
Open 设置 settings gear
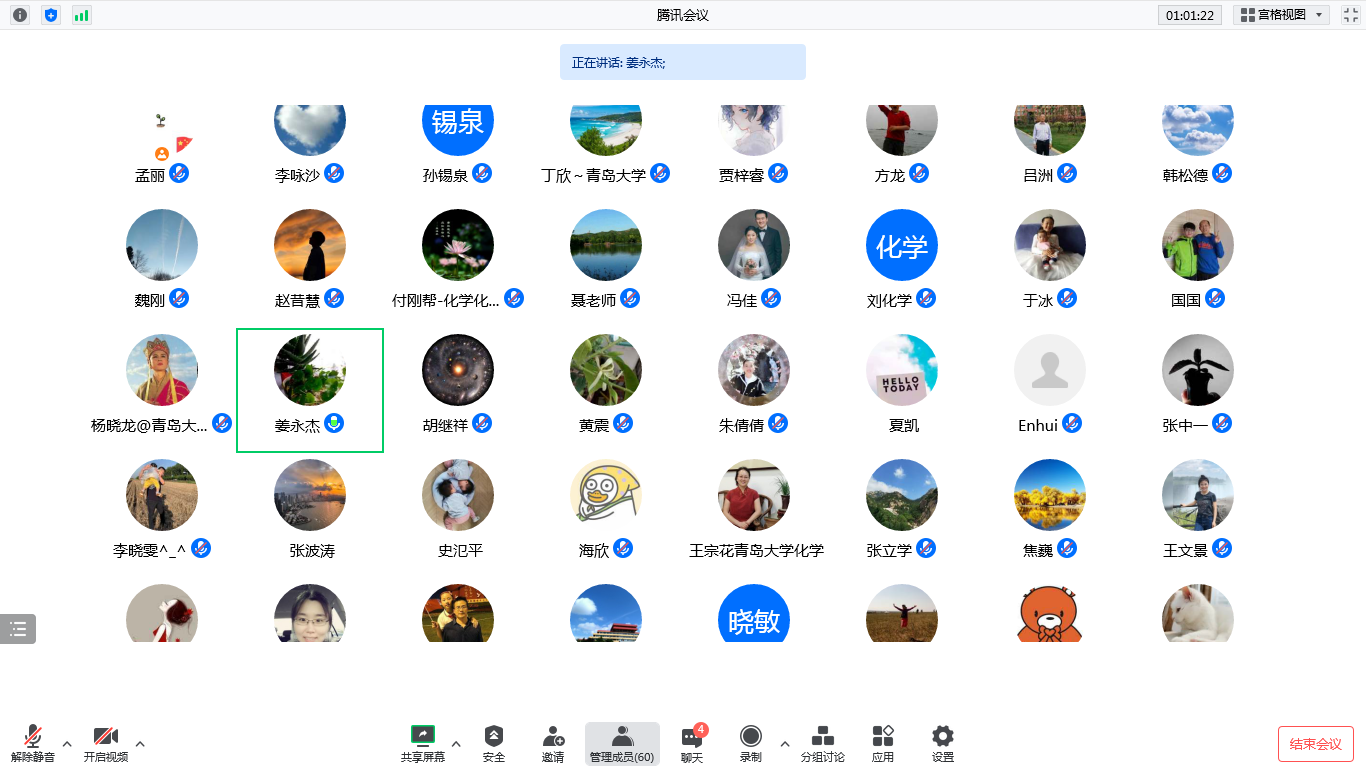click(942, 744)
